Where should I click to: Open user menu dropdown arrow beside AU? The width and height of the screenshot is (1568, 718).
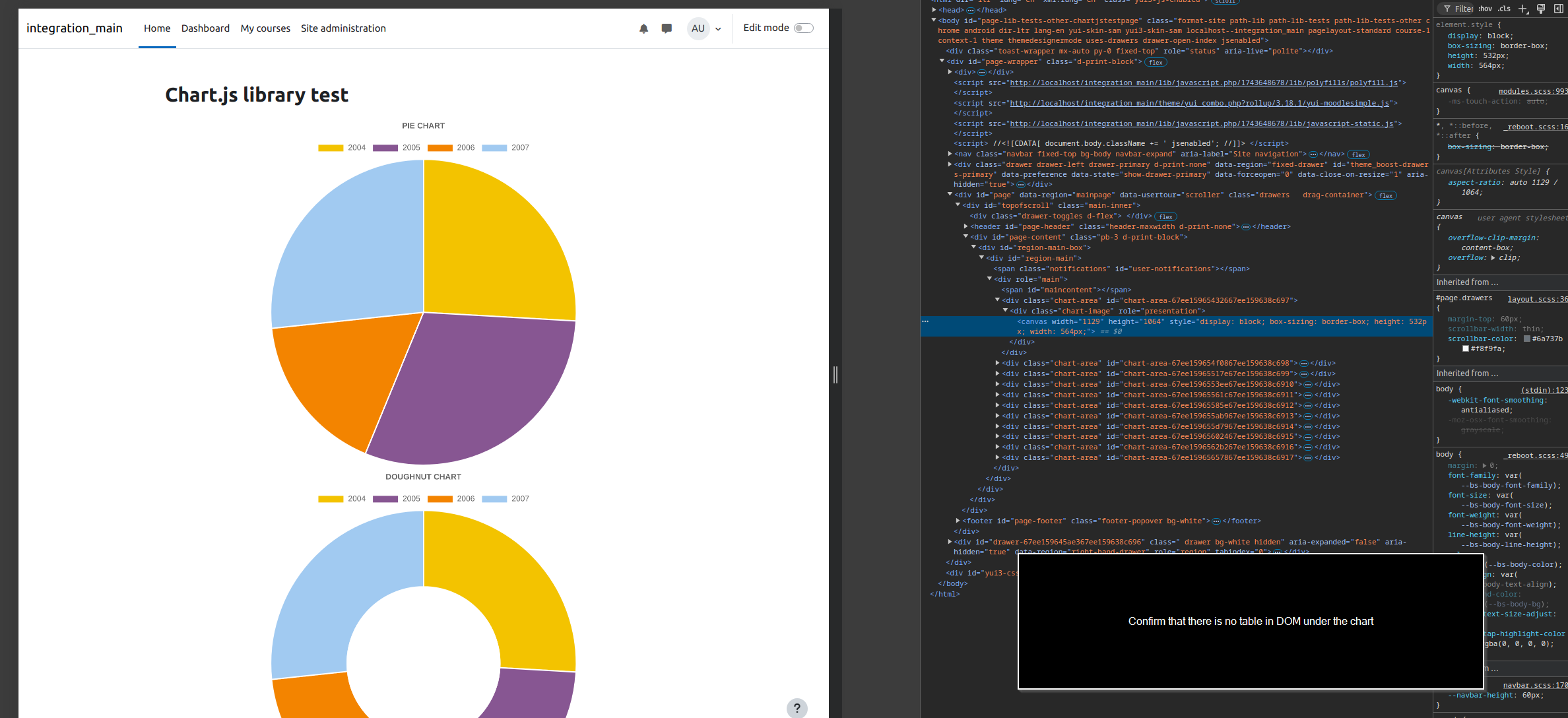[718, 29]
